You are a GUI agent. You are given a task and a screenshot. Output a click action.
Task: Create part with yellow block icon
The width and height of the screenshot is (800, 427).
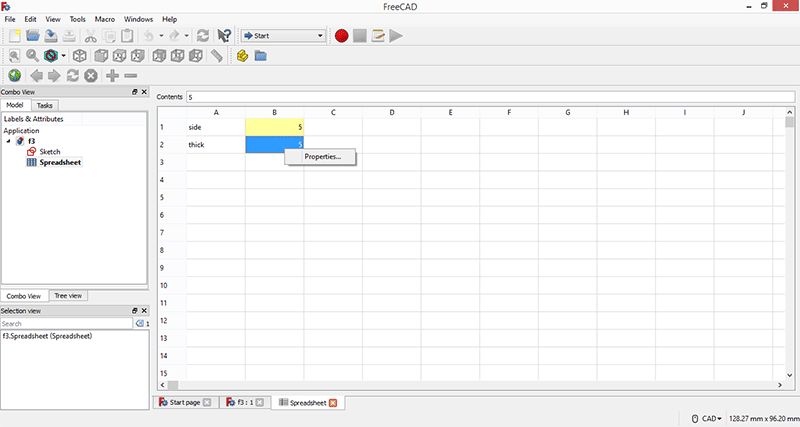242,56
